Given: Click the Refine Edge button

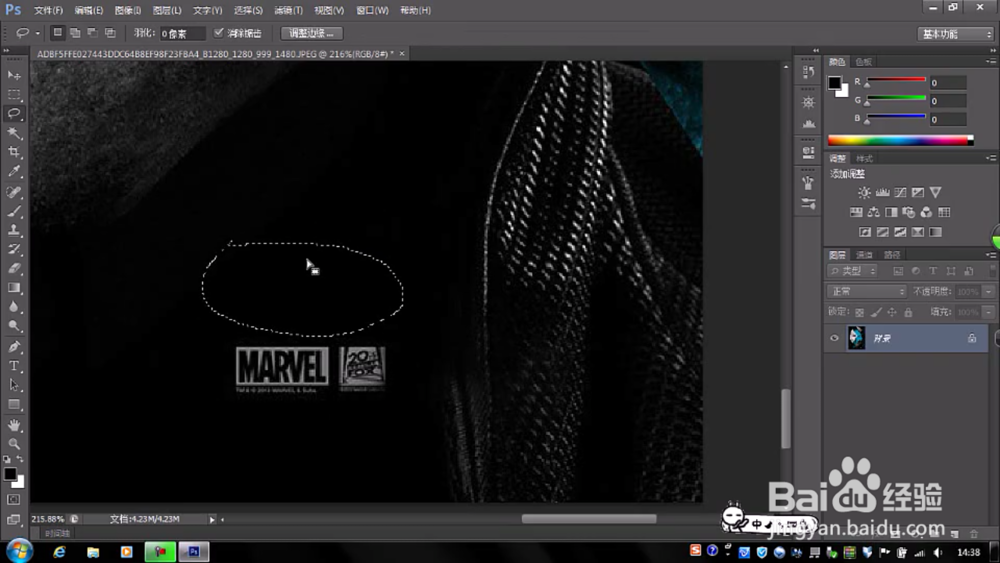Looking at the screenshot, I should coord(311,33).
